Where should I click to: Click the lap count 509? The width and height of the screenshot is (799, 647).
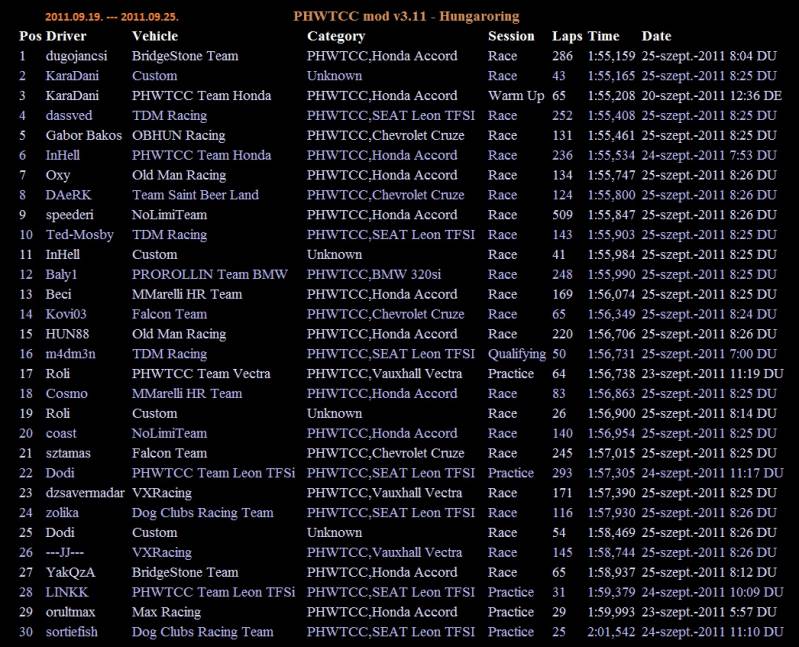click(563, 215)
